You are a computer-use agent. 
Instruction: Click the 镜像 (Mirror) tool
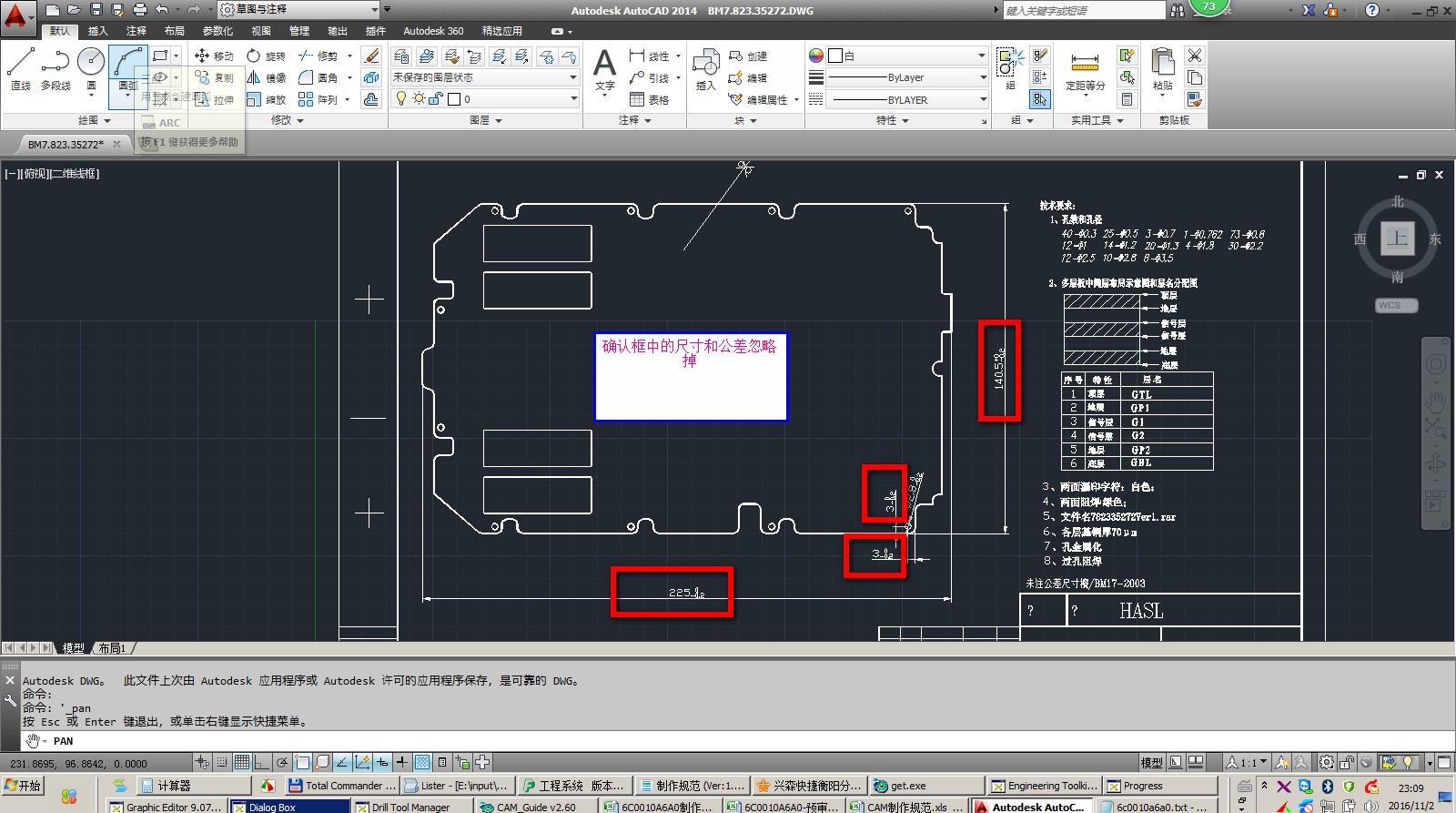click(x=266, y=77)
